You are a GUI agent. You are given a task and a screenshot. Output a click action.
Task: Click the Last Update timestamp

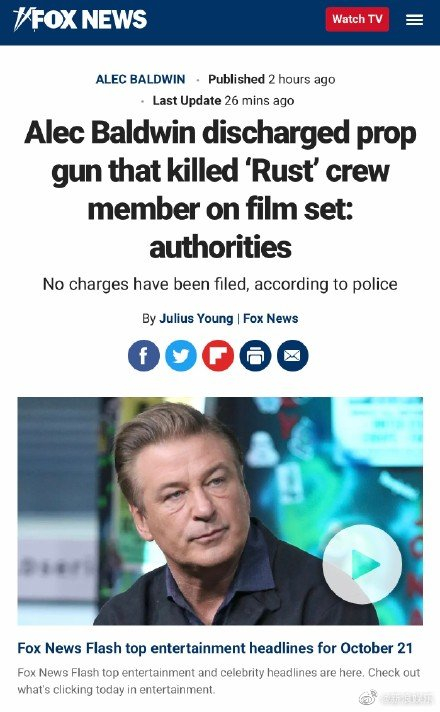click(x=223, y=101)
